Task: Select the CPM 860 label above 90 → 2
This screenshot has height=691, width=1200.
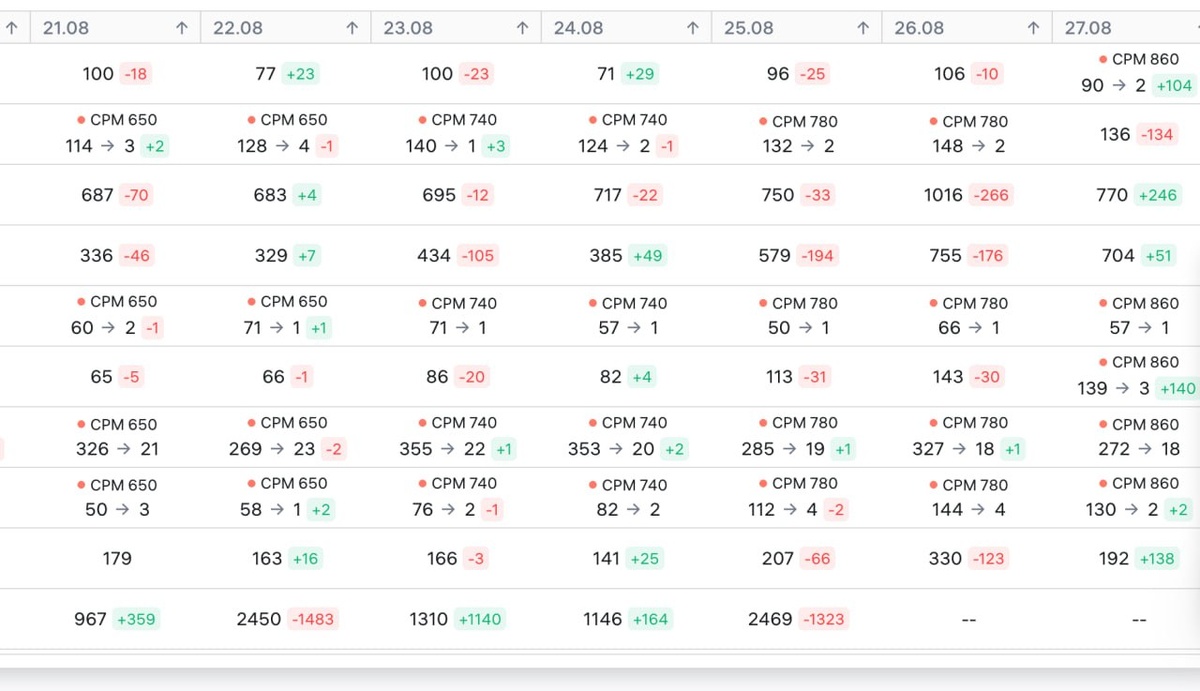Action: pyautogui.click(x=1145, y=60)
